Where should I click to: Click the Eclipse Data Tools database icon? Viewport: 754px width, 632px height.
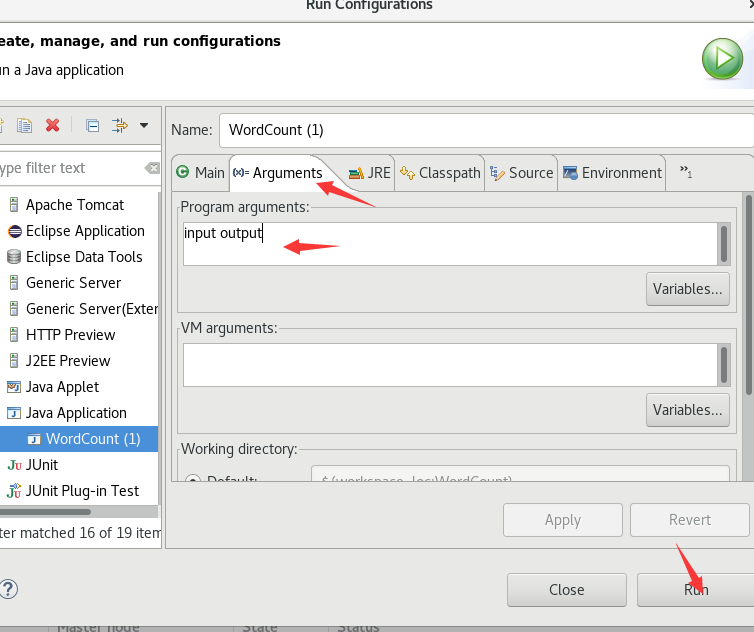(14, 257)
